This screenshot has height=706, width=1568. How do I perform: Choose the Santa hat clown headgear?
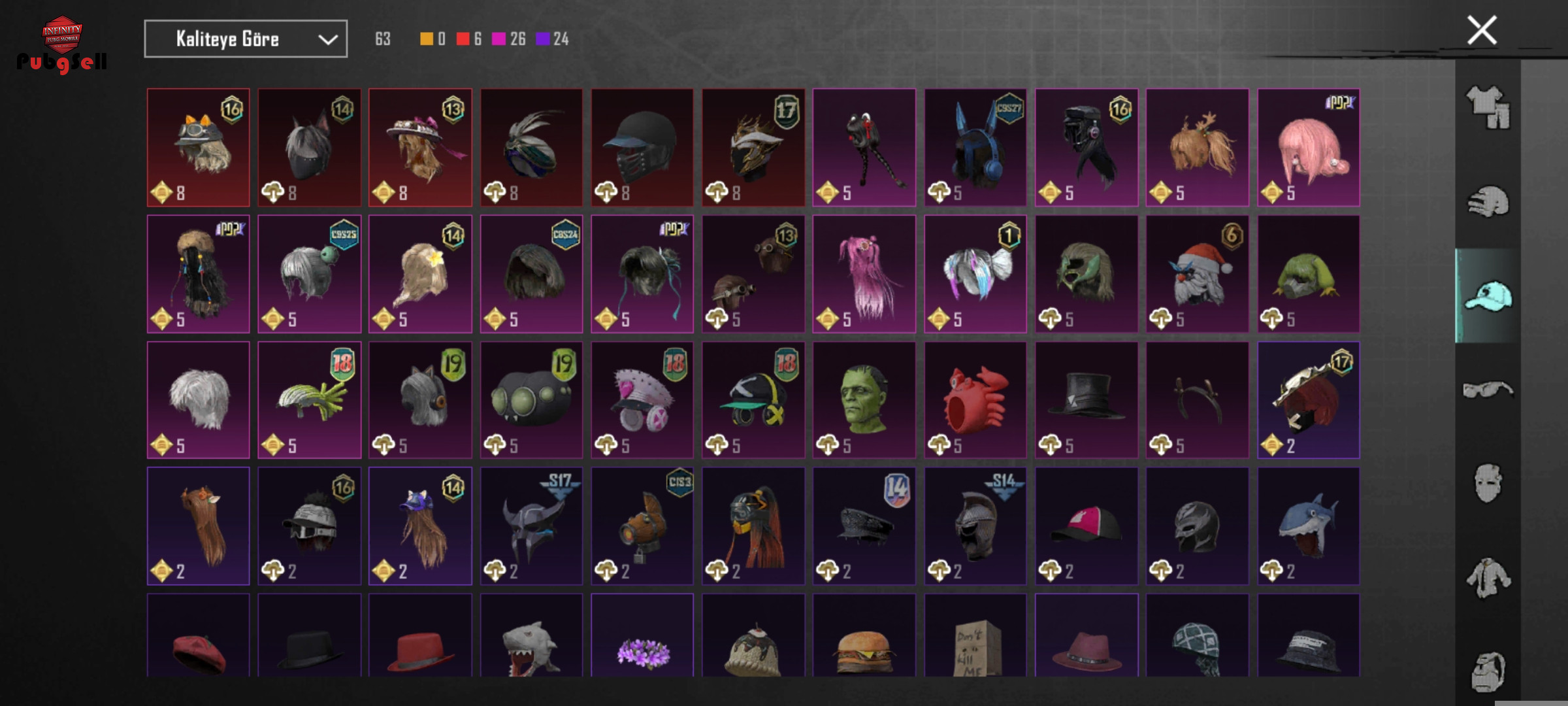click(x=1197, y=274)
